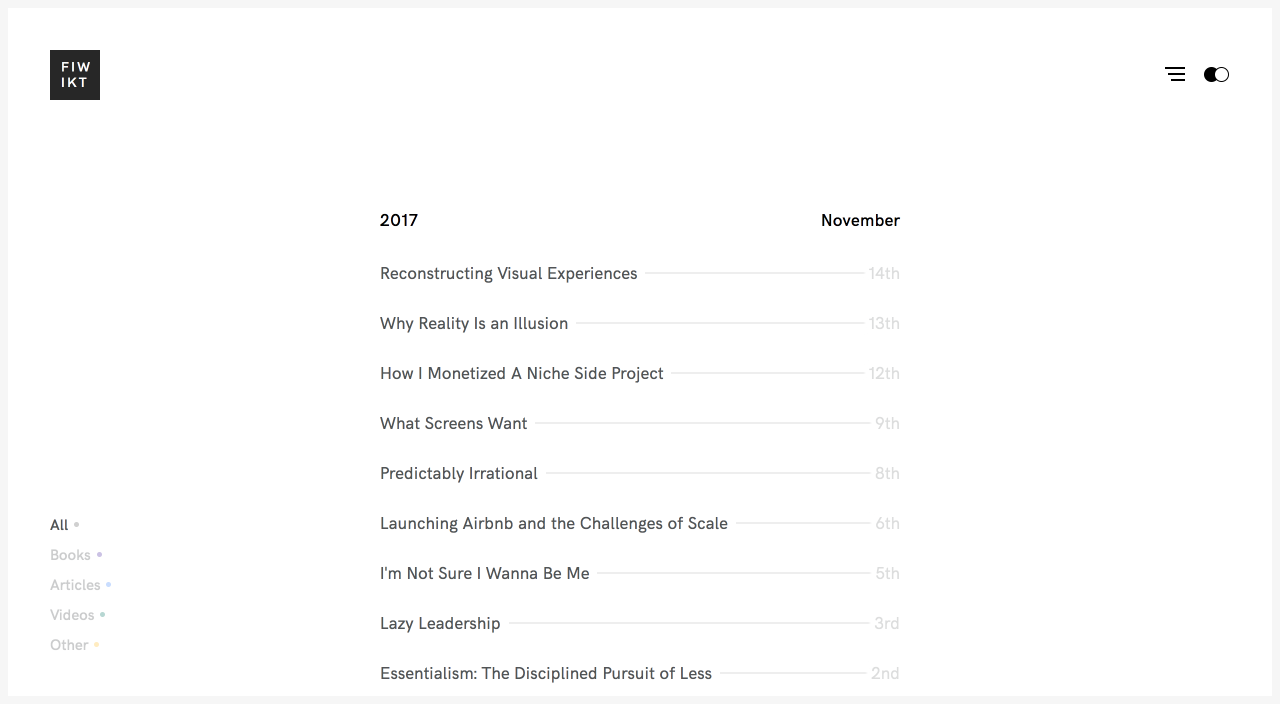Open Launching Airbnb and the Challenges of Scale
The width and height of the screenshot is (1280, 704).
pos(553,523)
